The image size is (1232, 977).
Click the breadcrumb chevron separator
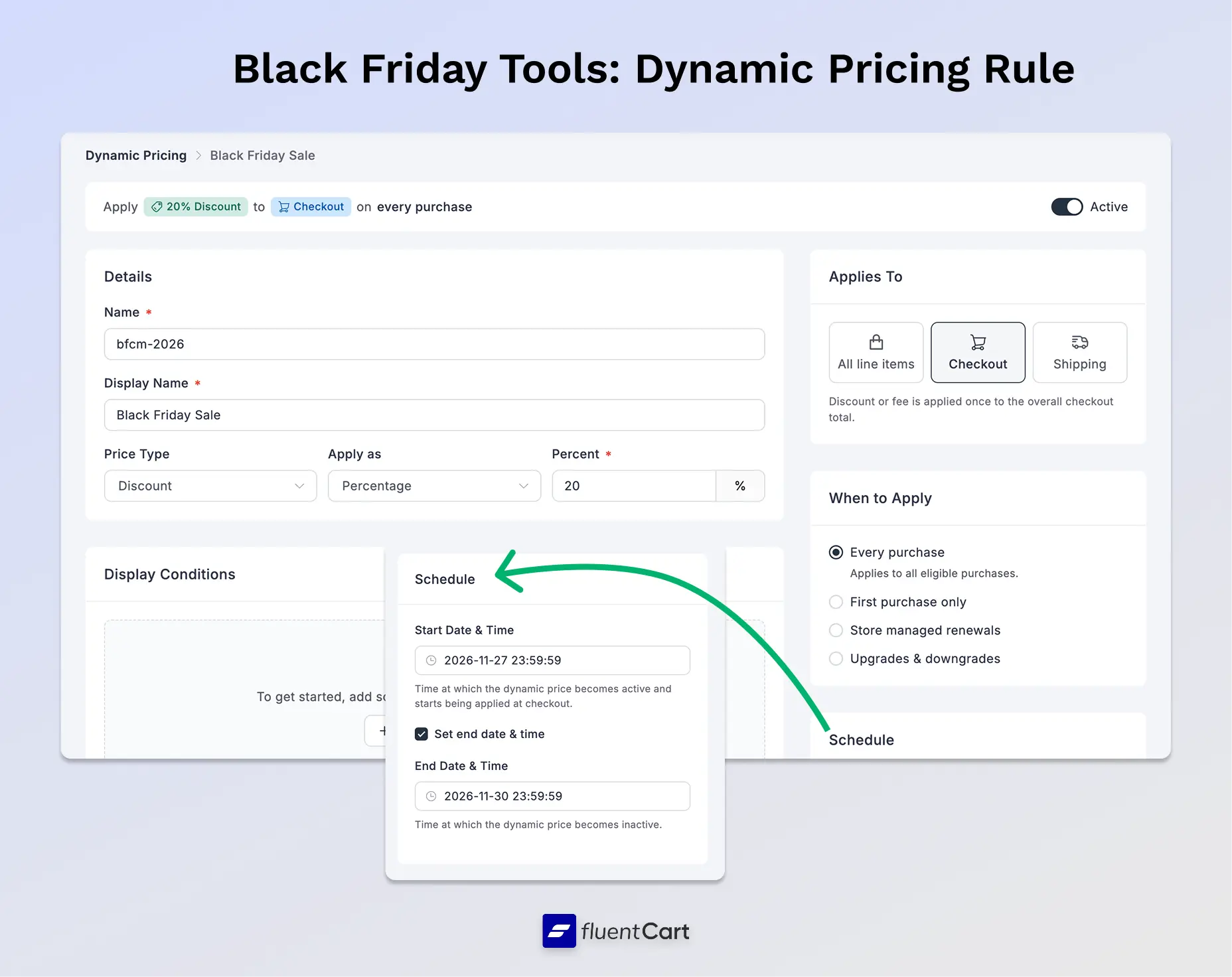[x=198, y=155]
